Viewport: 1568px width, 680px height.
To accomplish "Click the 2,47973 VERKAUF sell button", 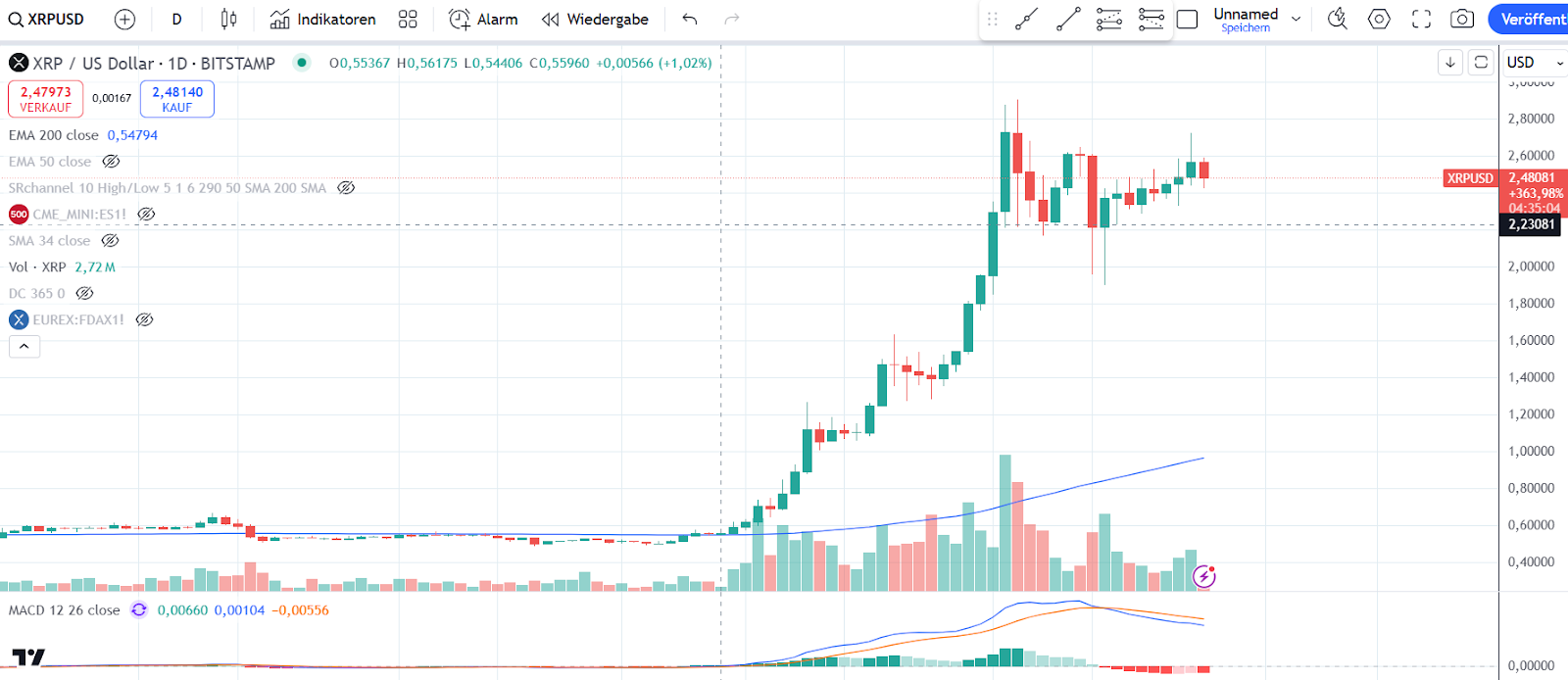I will (46, 99).
